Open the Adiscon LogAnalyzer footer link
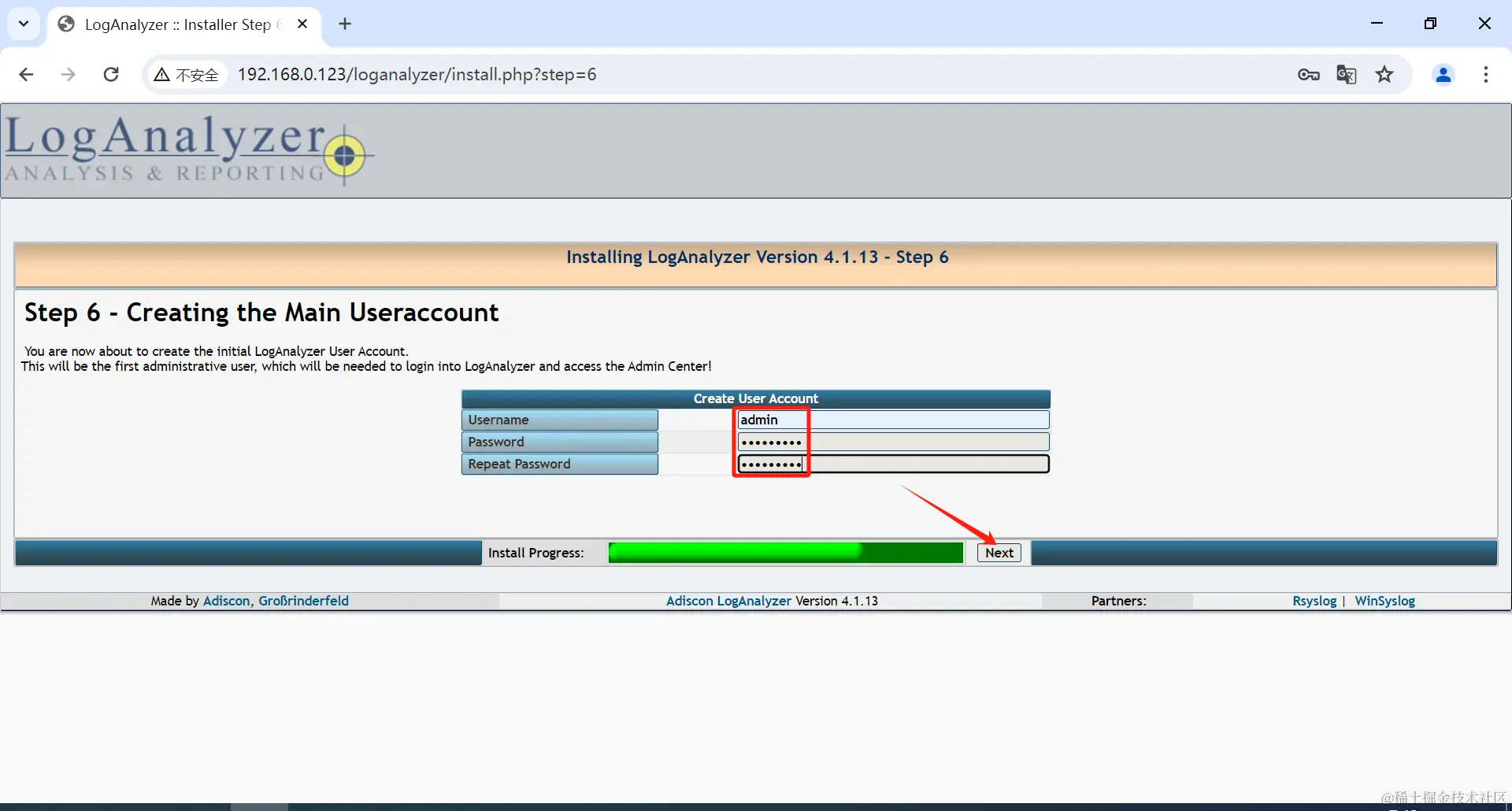The image size is (1512, 811). click(728, 601)
